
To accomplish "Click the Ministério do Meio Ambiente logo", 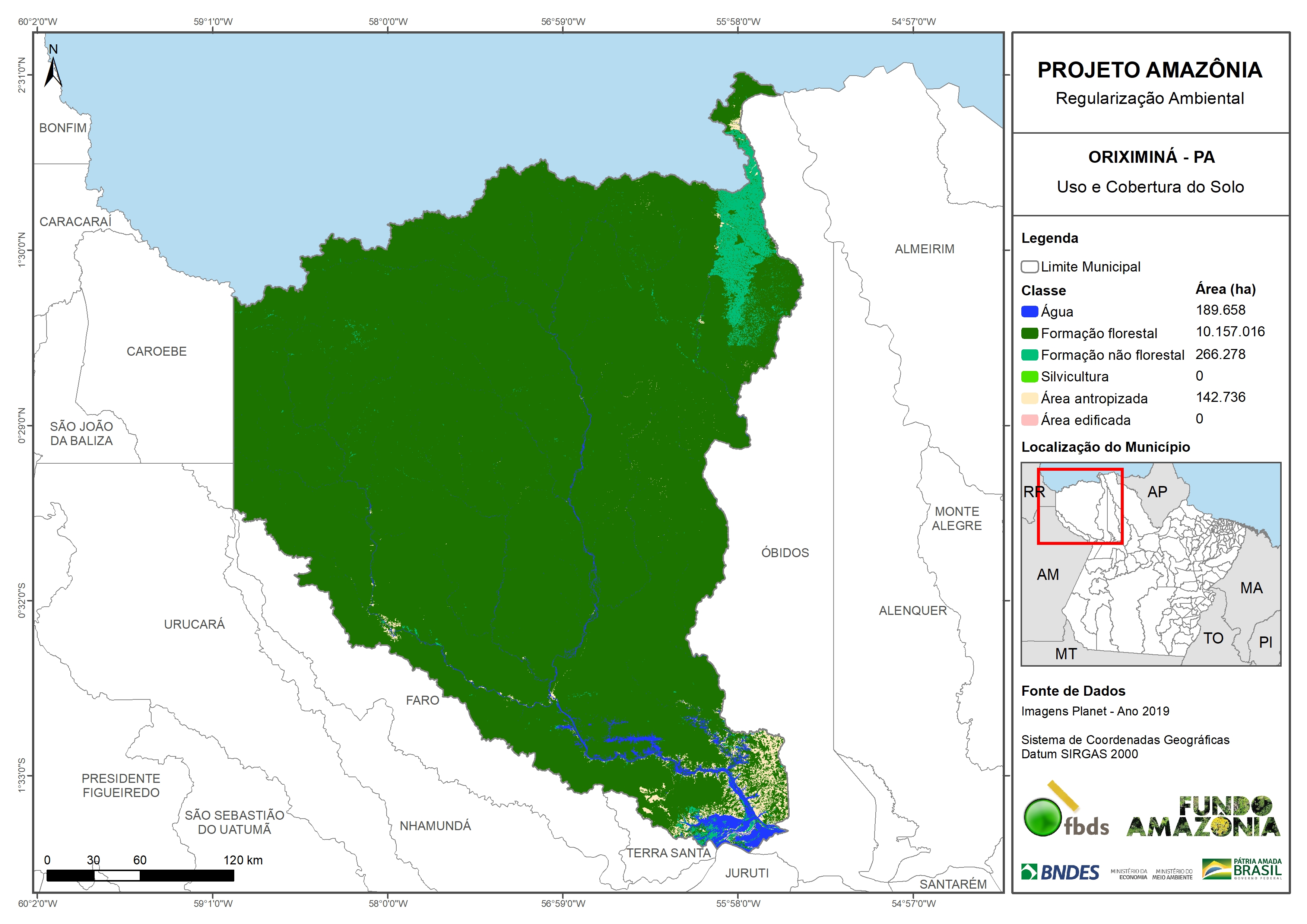I will click(x=1172, y=874).
